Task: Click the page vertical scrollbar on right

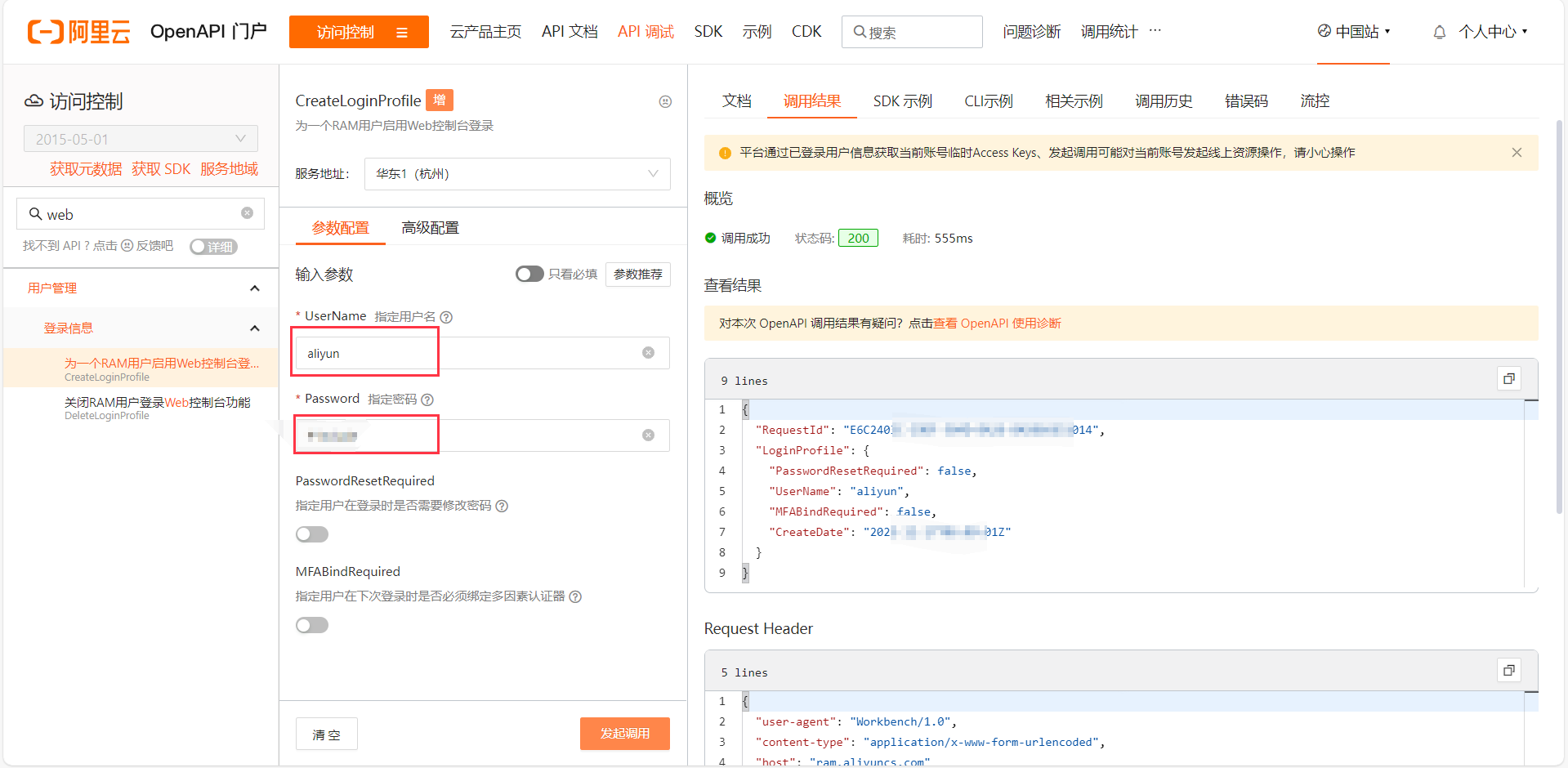Action: (1559, 316)
